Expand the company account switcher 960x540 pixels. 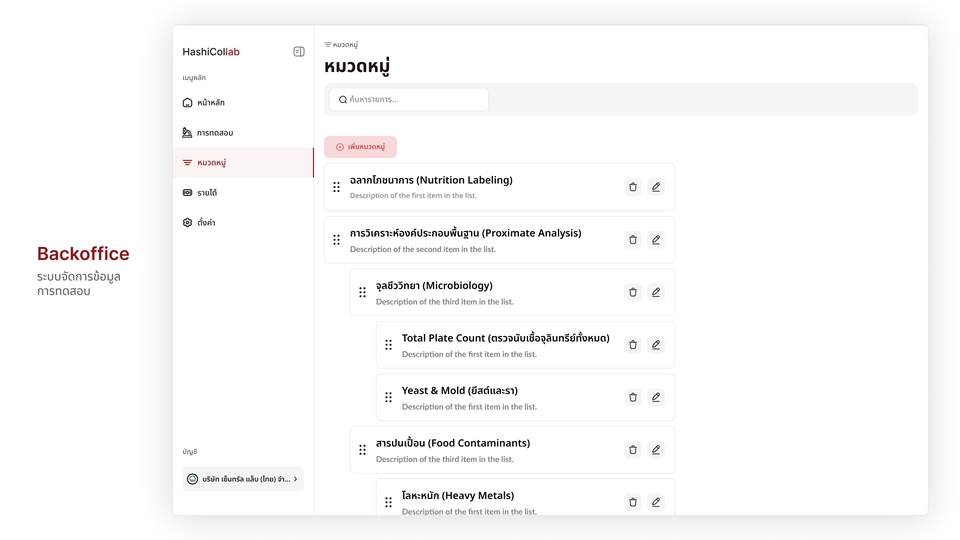243,479
